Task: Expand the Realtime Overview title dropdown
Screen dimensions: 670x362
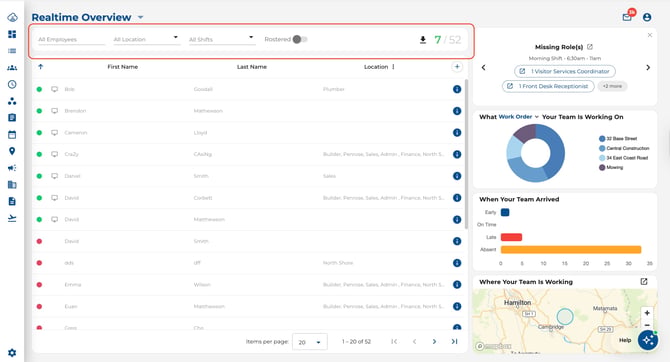Action: coord(141,18)
